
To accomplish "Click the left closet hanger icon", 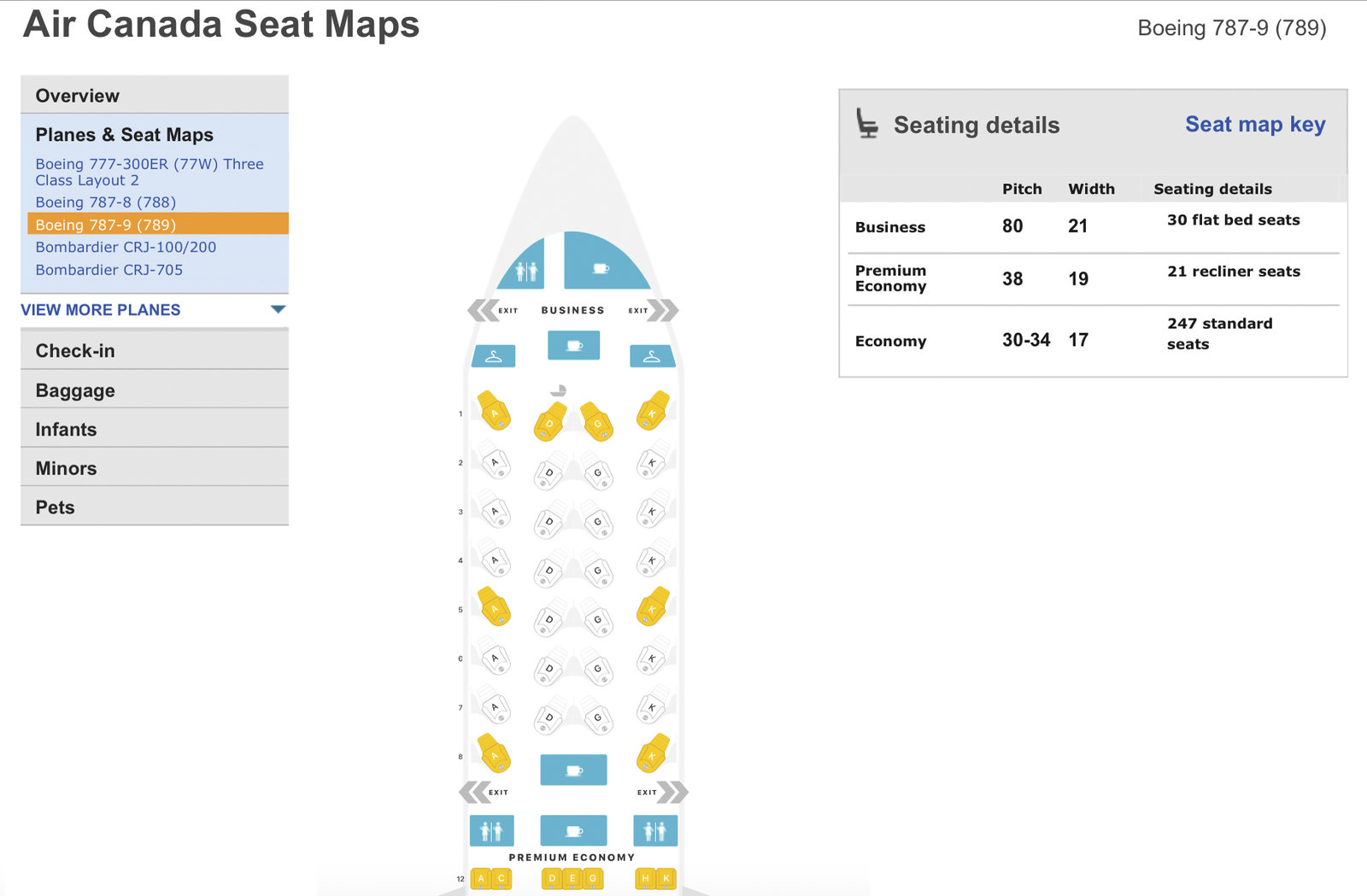I will [x=492, y=356].
